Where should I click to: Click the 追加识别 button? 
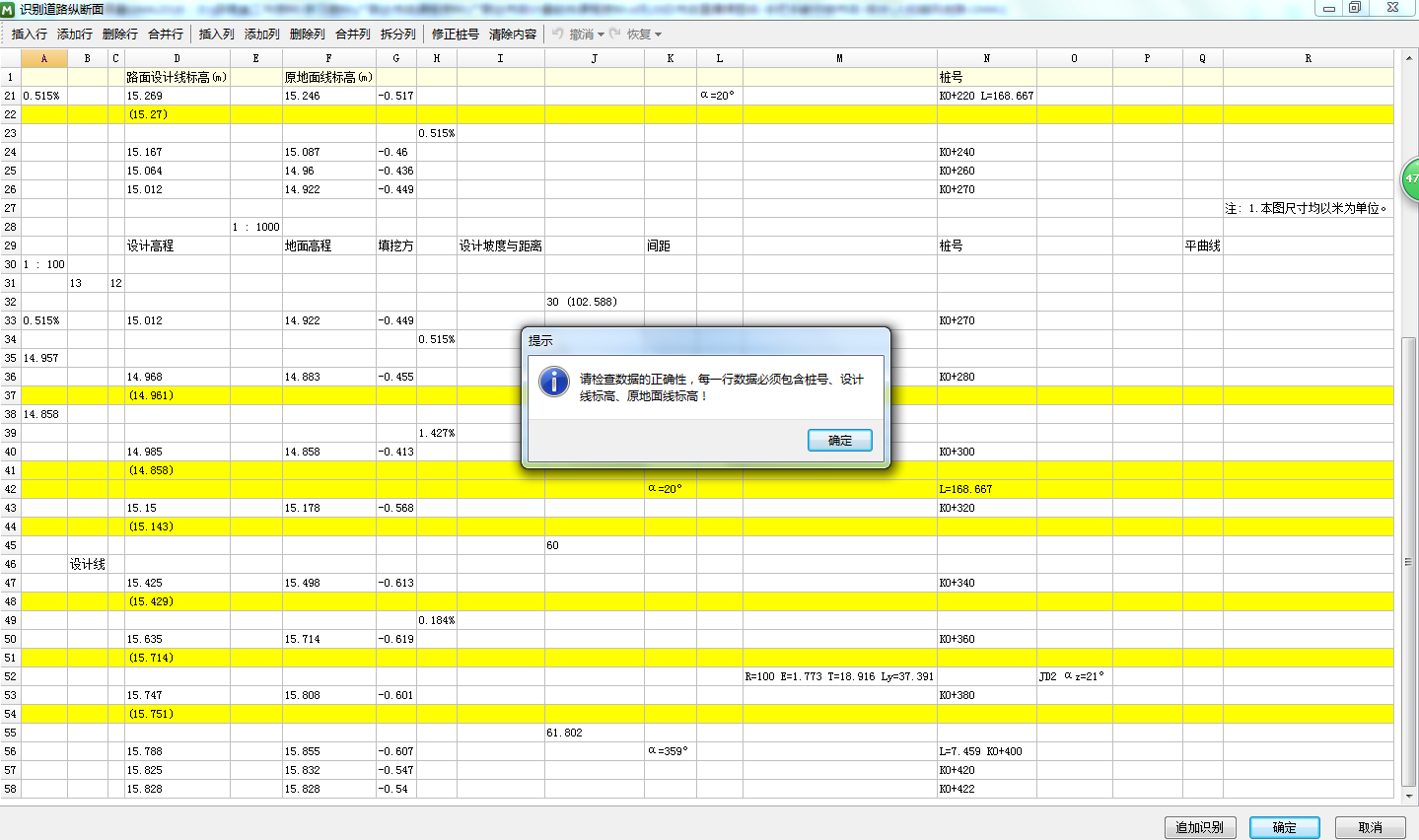point(1199,827)
